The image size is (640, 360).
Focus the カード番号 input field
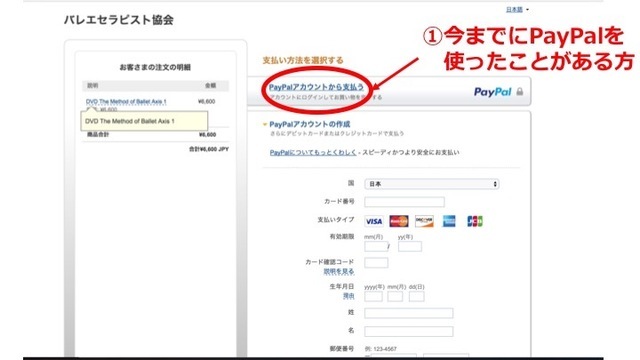404,202
